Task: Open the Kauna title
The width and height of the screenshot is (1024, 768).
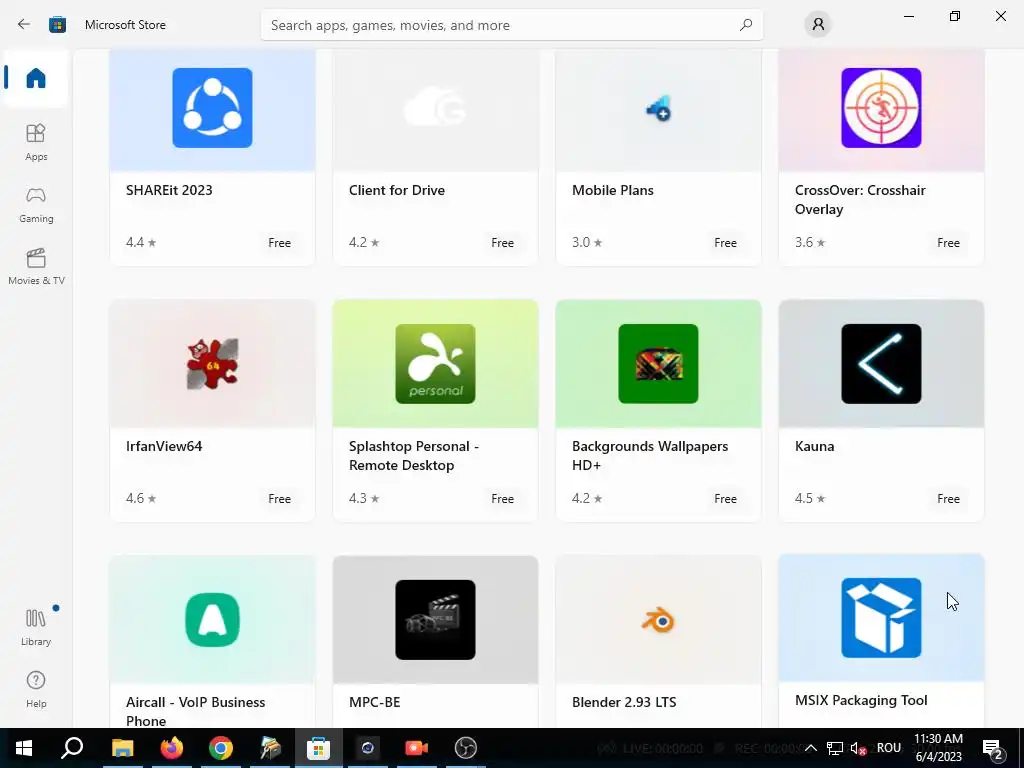Action: click(x=814, y=446)
